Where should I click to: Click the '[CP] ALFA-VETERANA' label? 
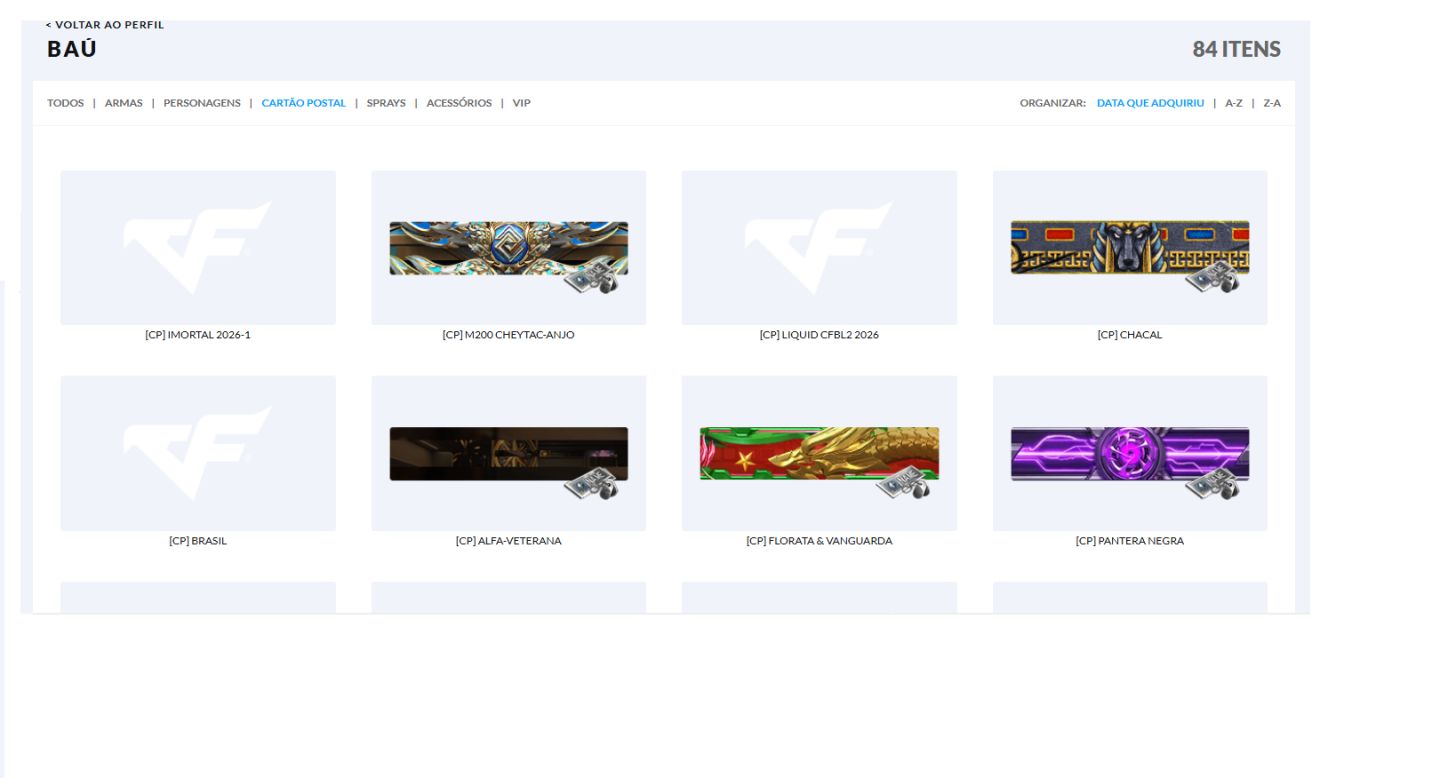509,541
